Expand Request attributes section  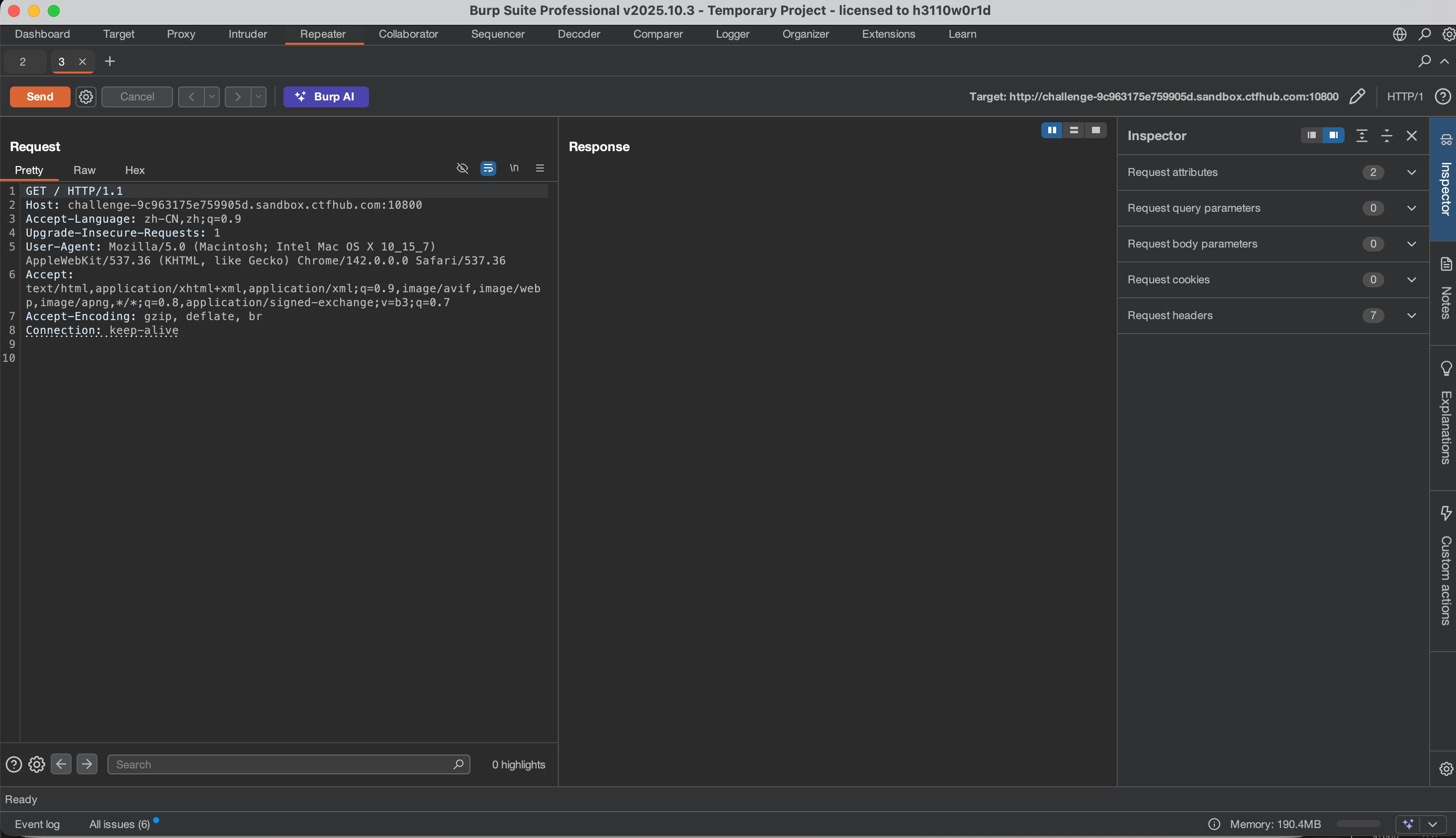[x=1411, y=172]
